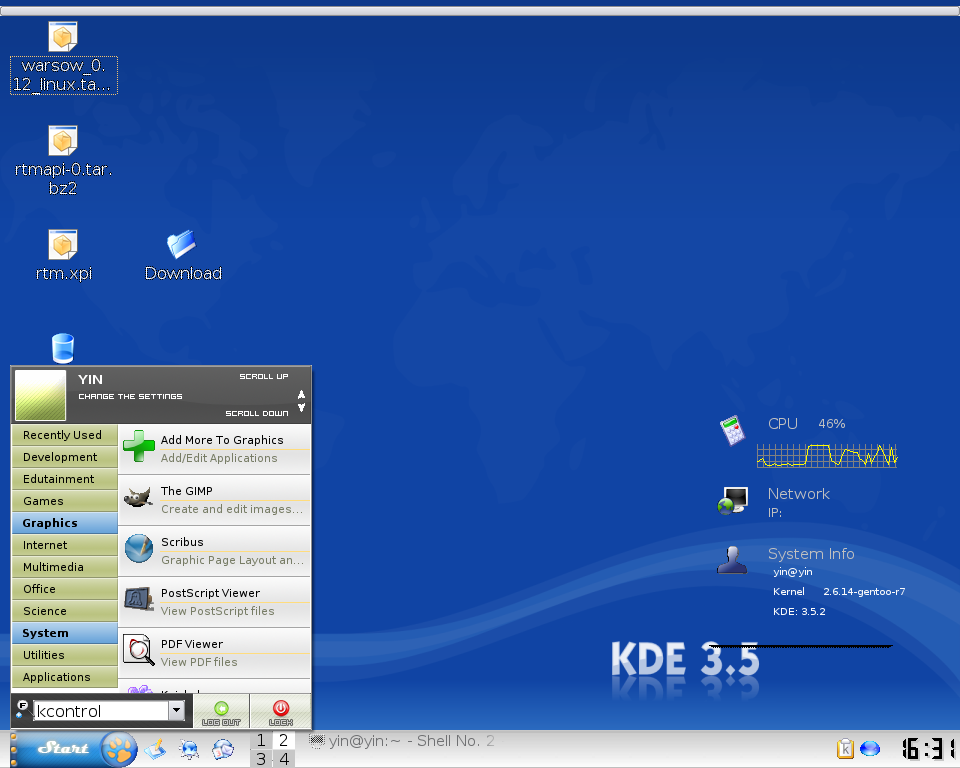Select the Internet category in the menu
Viewport: 960px width, 768px height.
(x=64, y=545)
